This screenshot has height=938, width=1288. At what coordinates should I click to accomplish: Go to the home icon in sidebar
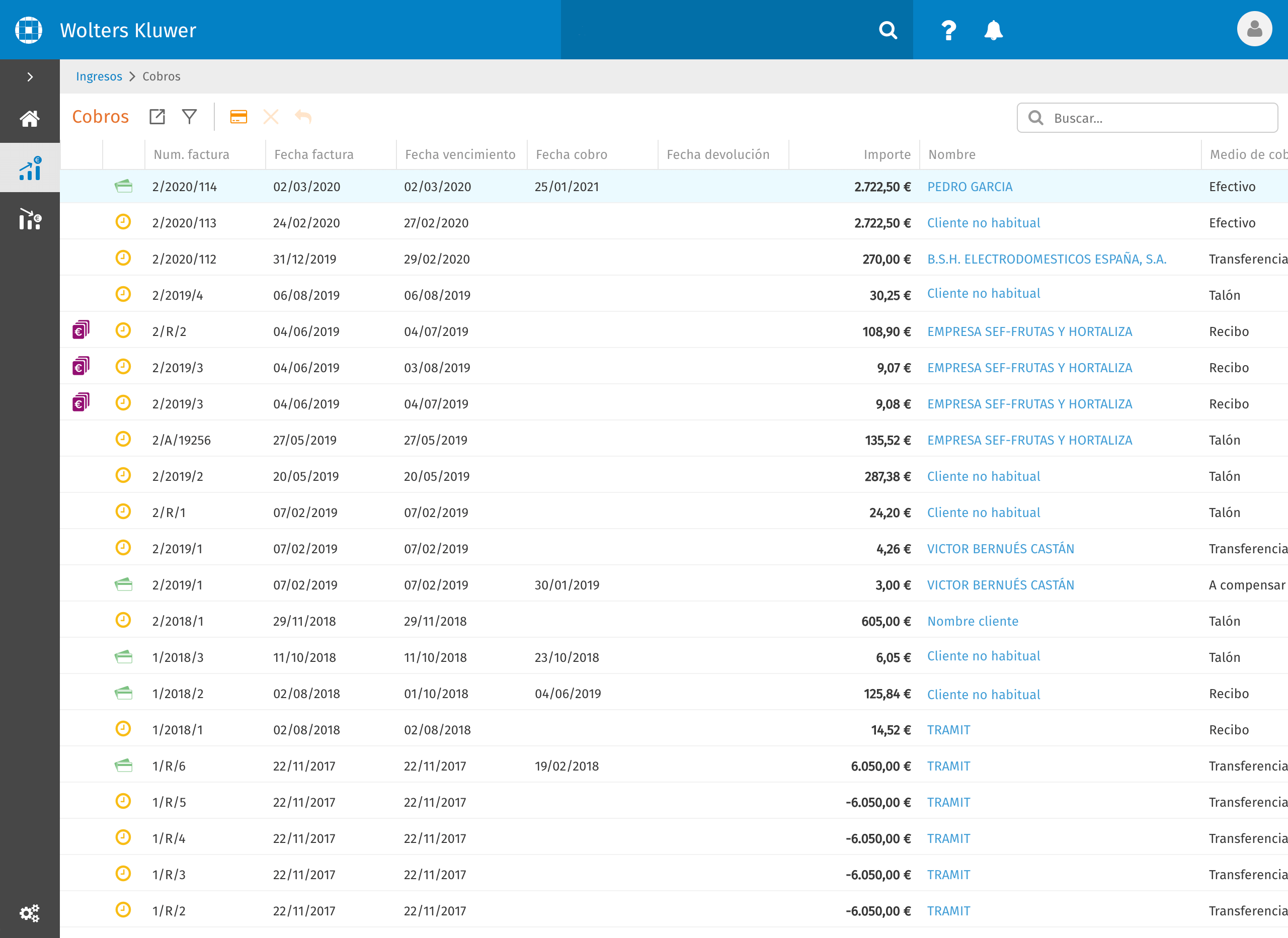coord(30,119)
